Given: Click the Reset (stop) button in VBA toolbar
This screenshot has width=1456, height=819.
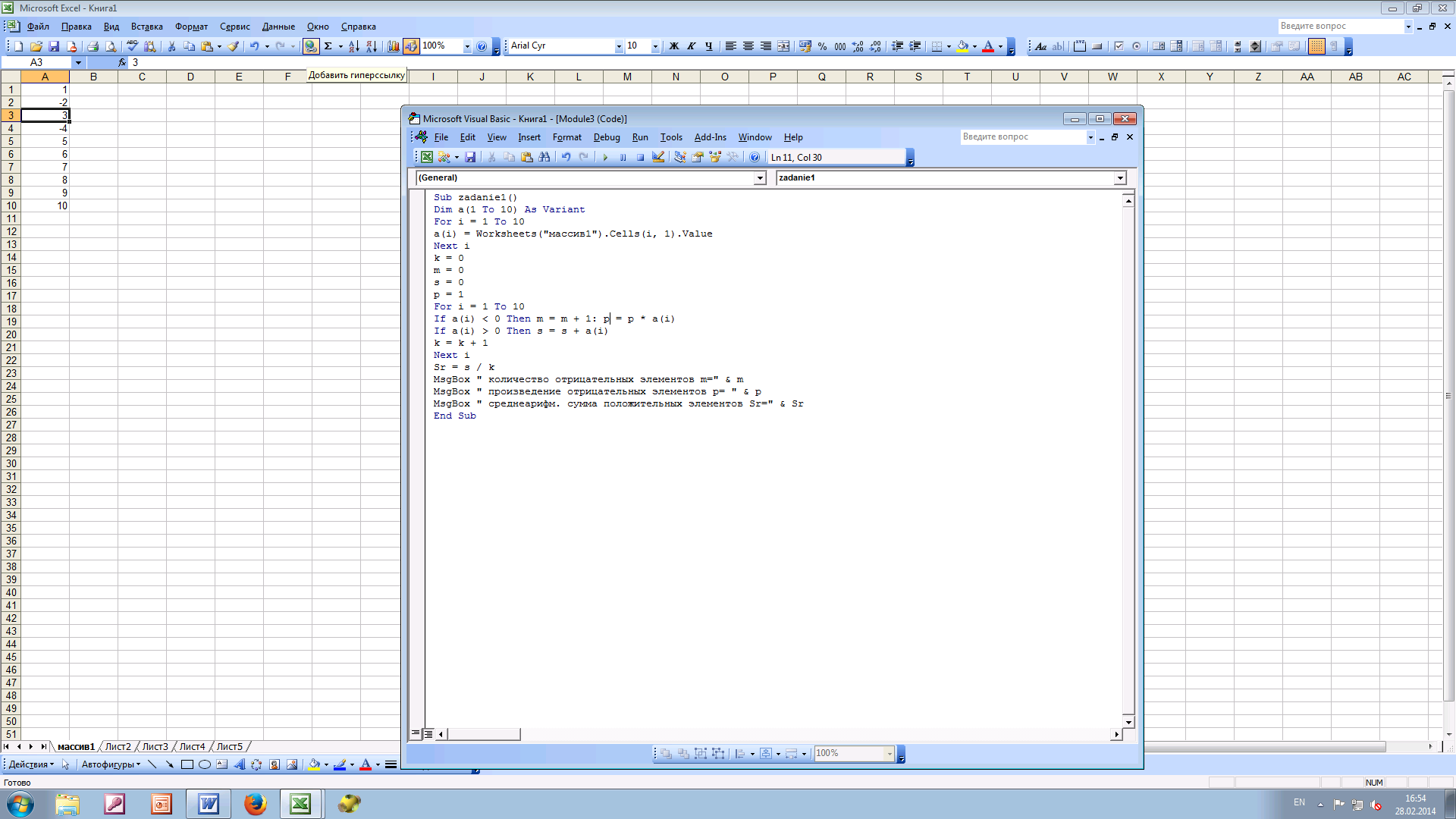Looking at the screenshot, I should point(640,157).
